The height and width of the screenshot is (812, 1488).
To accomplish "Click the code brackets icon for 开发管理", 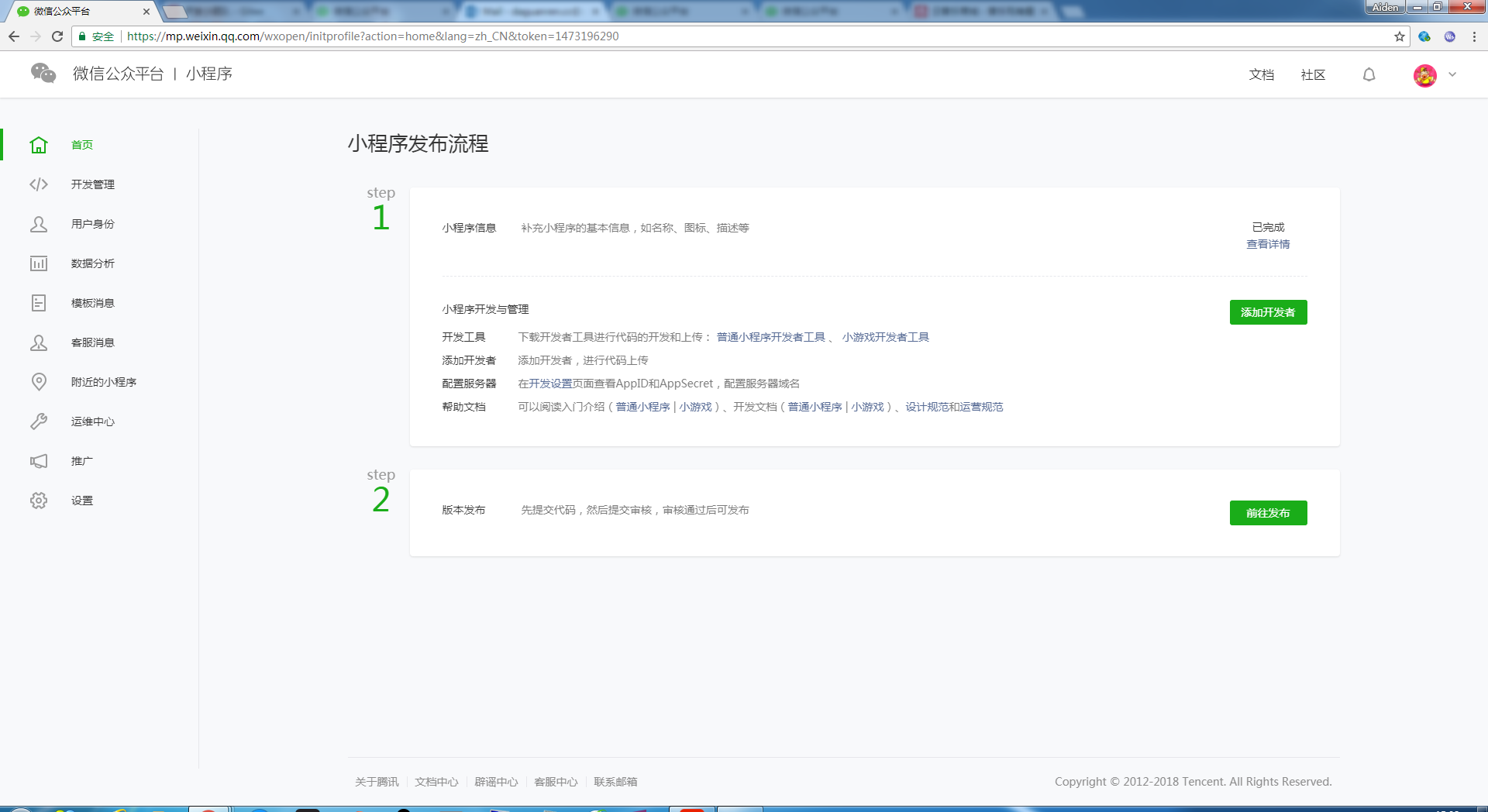I will [x=39, y=184].
